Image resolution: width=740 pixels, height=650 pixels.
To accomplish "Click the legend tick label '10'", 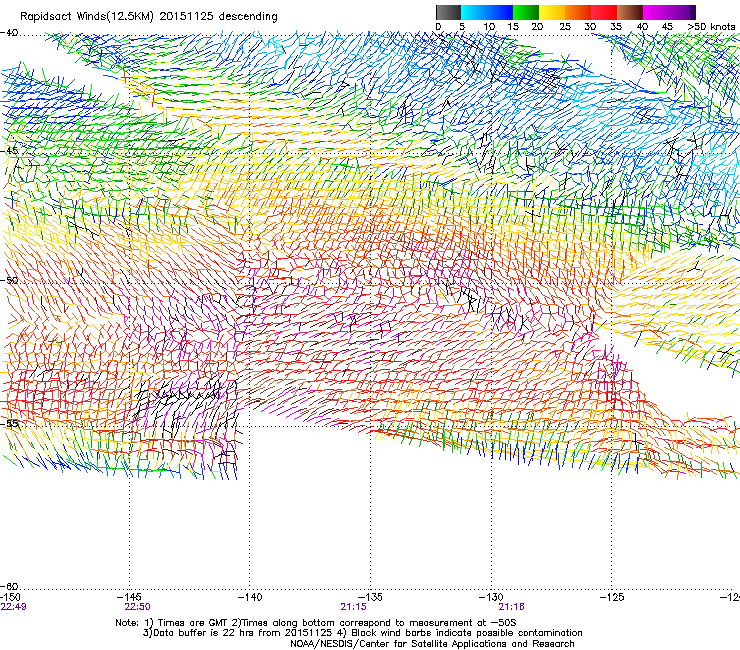I will [x=488, y=27].
